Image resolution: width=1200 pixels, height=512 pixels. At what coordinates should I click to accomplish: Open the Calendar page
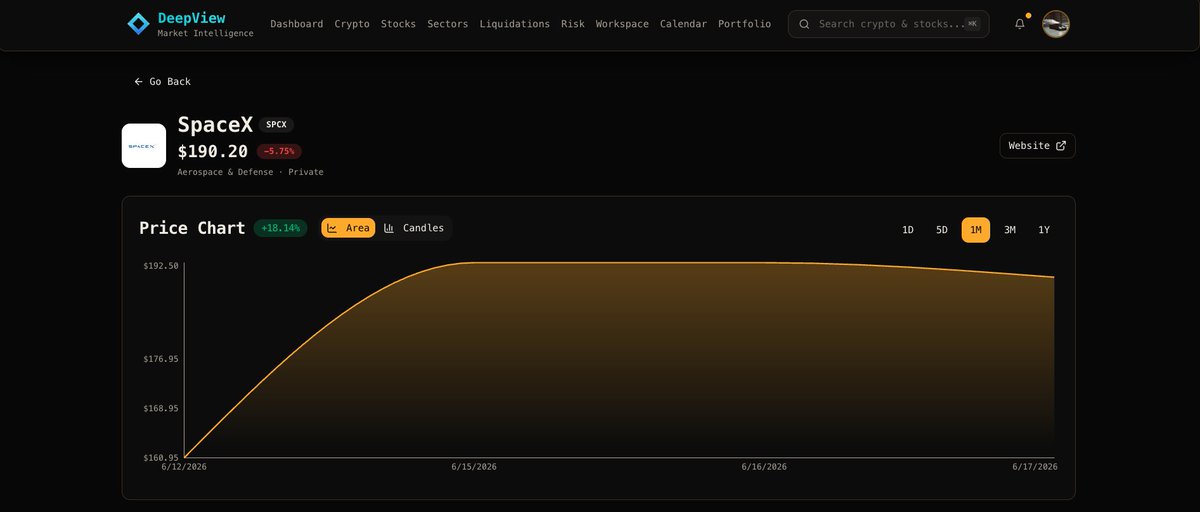(683, 24)
